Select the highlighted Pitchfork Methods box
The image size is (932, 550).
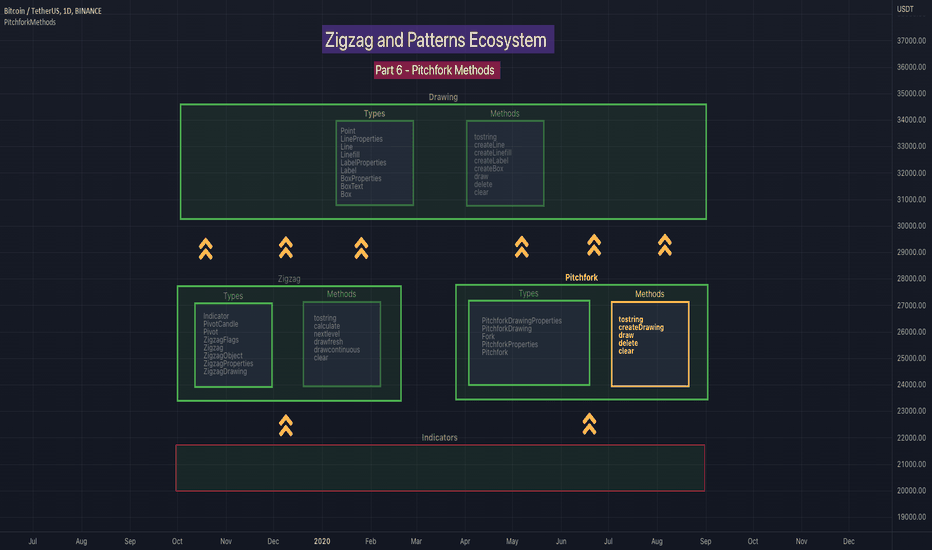[650, 344]
